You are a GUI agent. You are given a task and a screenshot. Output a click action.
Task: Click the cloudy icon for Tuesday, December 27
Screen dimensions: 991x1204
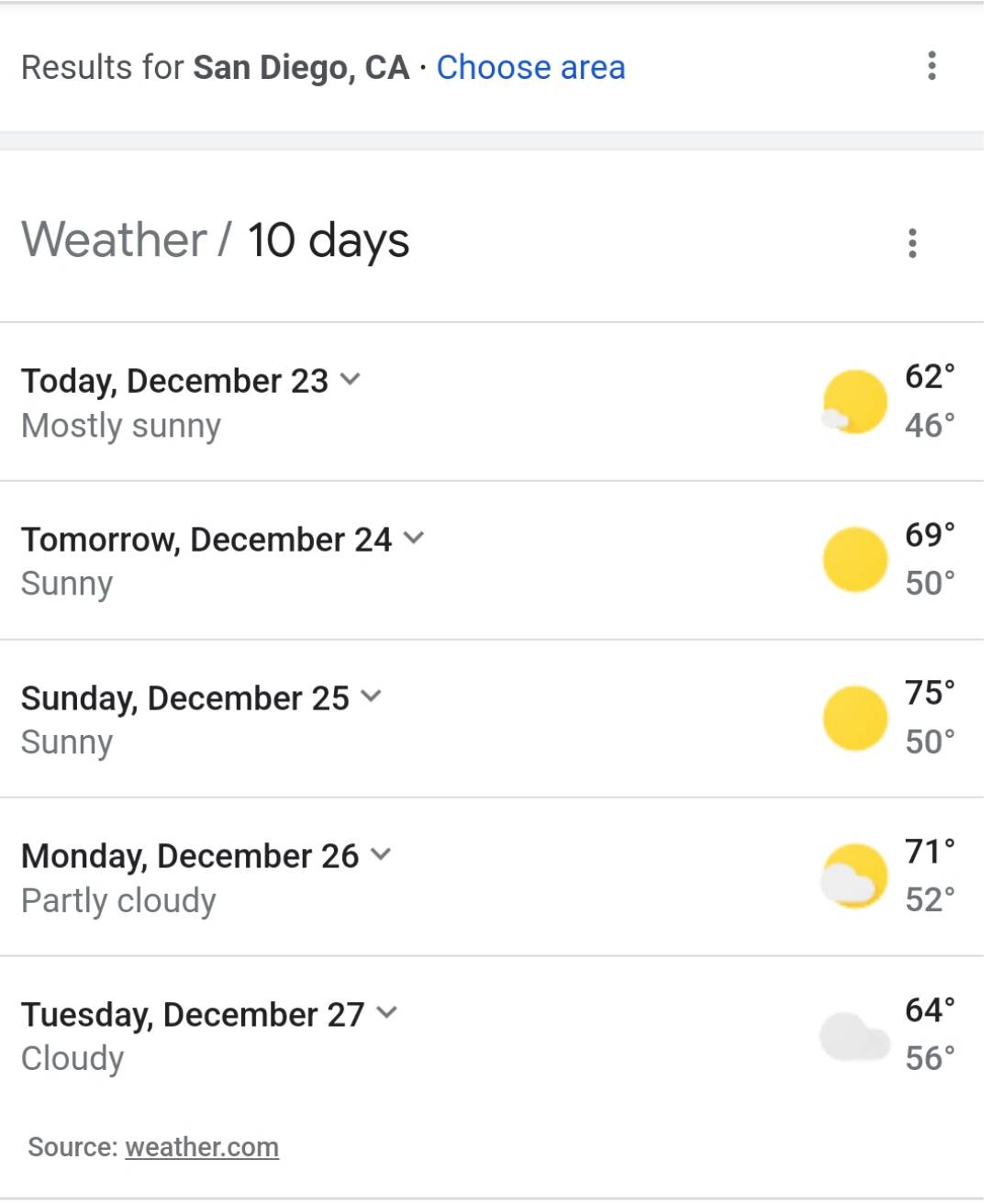pos(854,1037)
